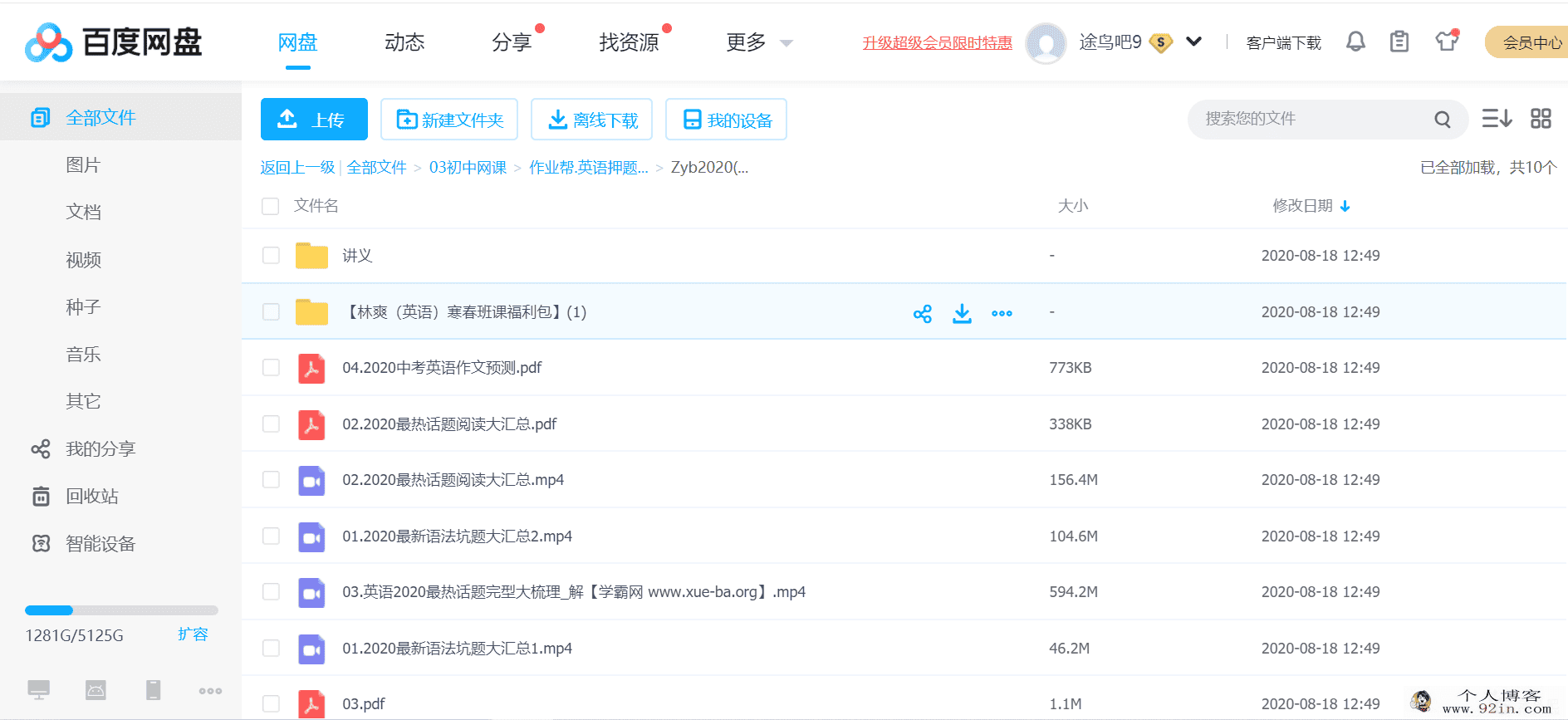The image size is (1568, 720).
Task: Click the search magnifier icon
Action: tap(1443, 120)
